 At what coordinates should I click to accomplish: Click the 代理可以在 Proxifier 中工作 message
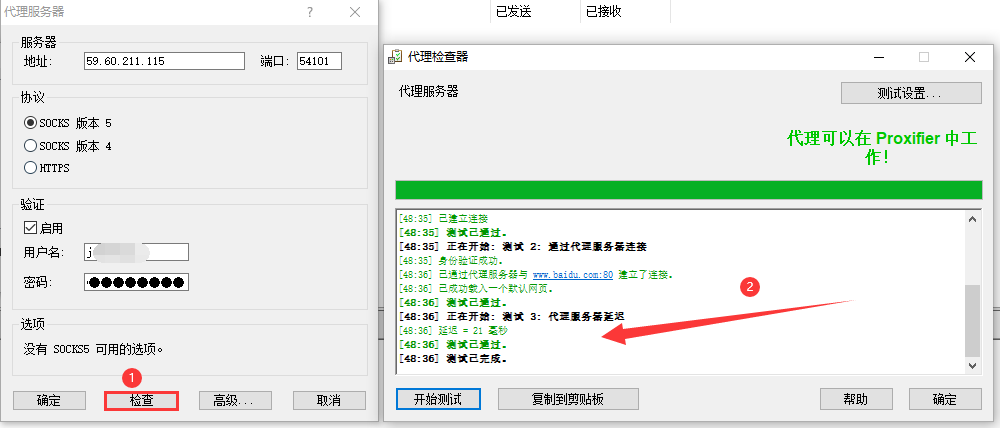[x=881, y=148]
